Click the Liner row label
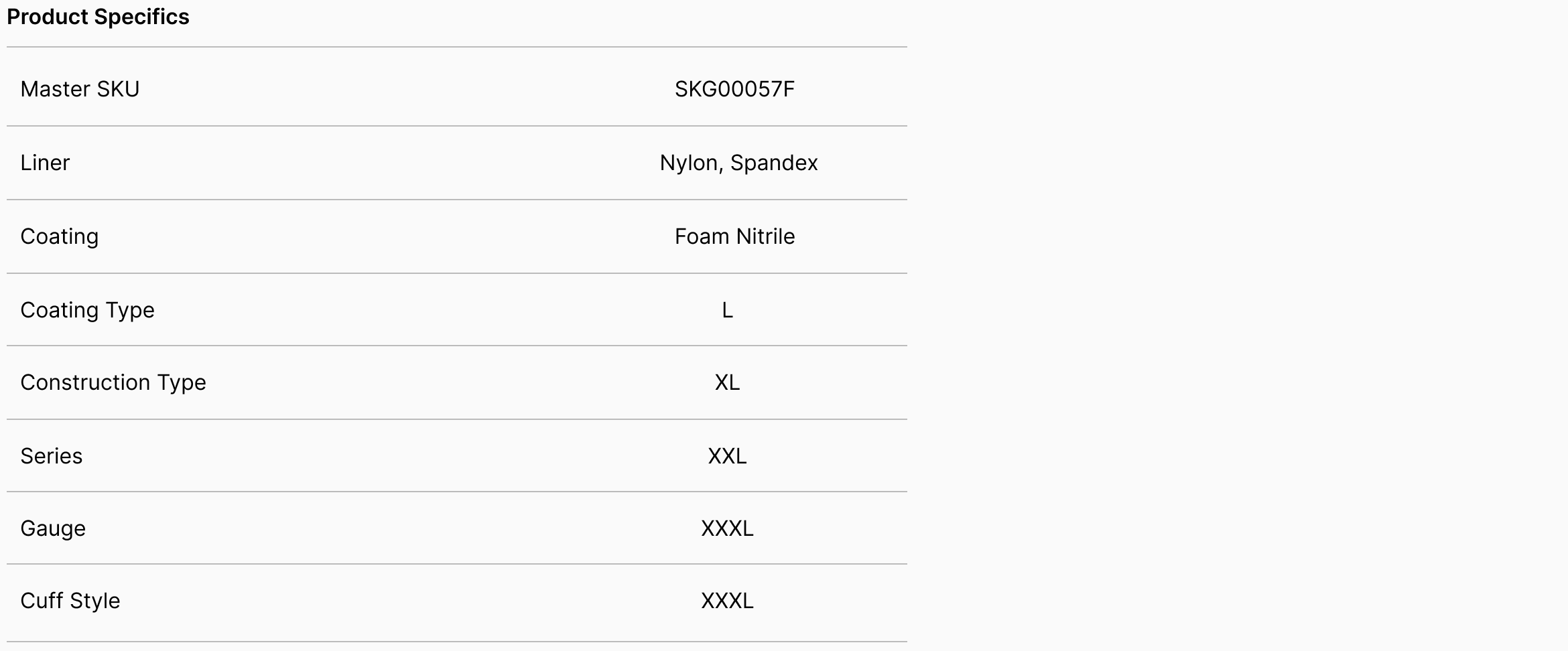The image size is (1568, 651). (45, 163)
